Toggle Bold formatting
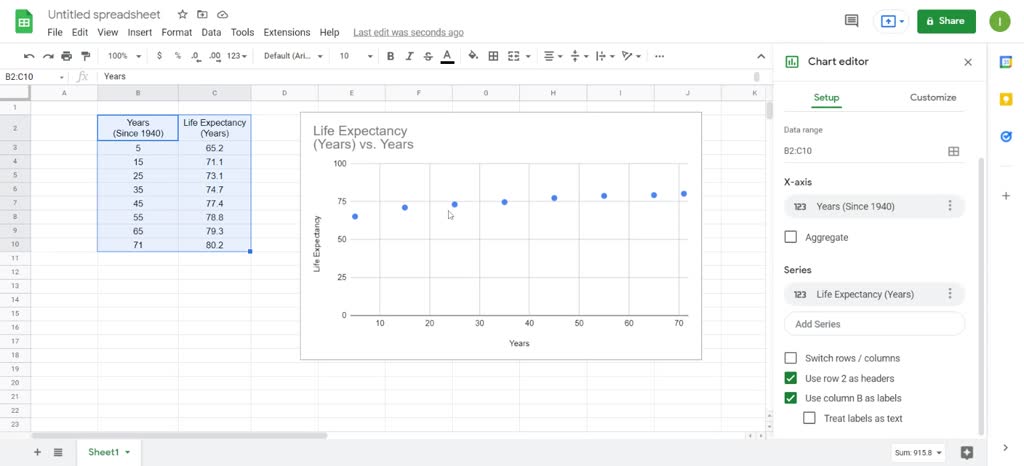This screenshot has height=466, width=1024. (390, 56)
